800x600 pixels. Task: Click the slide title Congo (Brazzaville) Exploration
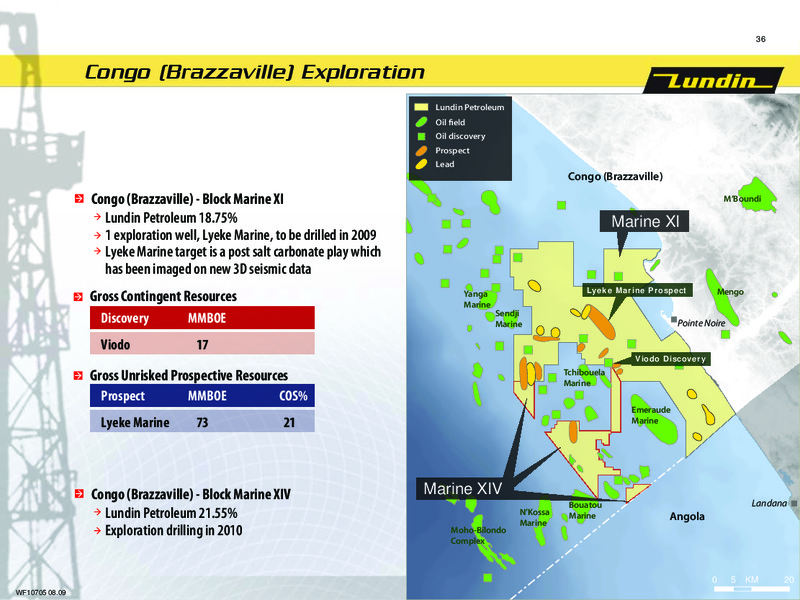pyautogui.click(x=255, y=72)
